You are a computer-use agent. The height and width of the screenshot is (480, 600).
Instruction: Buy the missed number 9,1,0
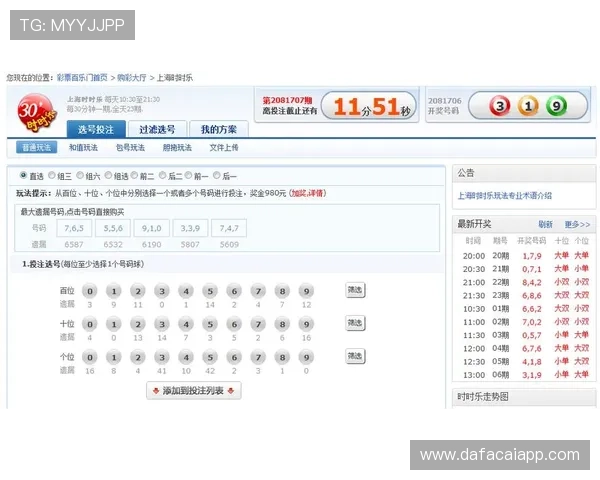(152, 229)
